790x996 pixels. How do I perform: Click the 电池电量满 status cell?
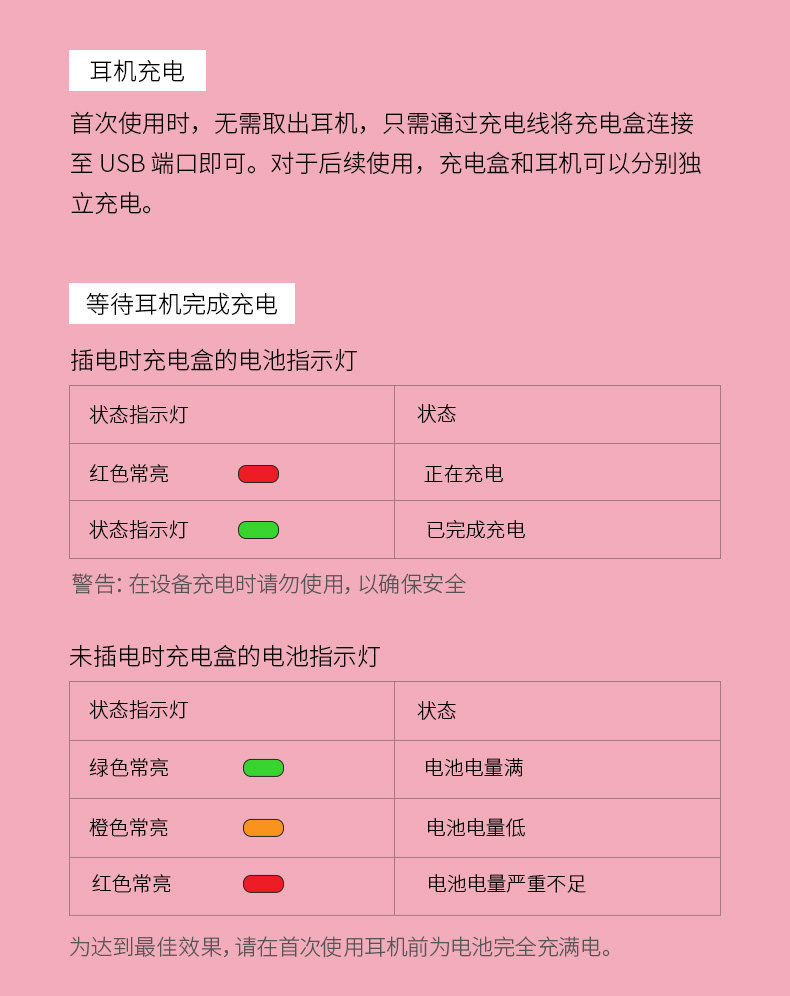tap(474, 768)
